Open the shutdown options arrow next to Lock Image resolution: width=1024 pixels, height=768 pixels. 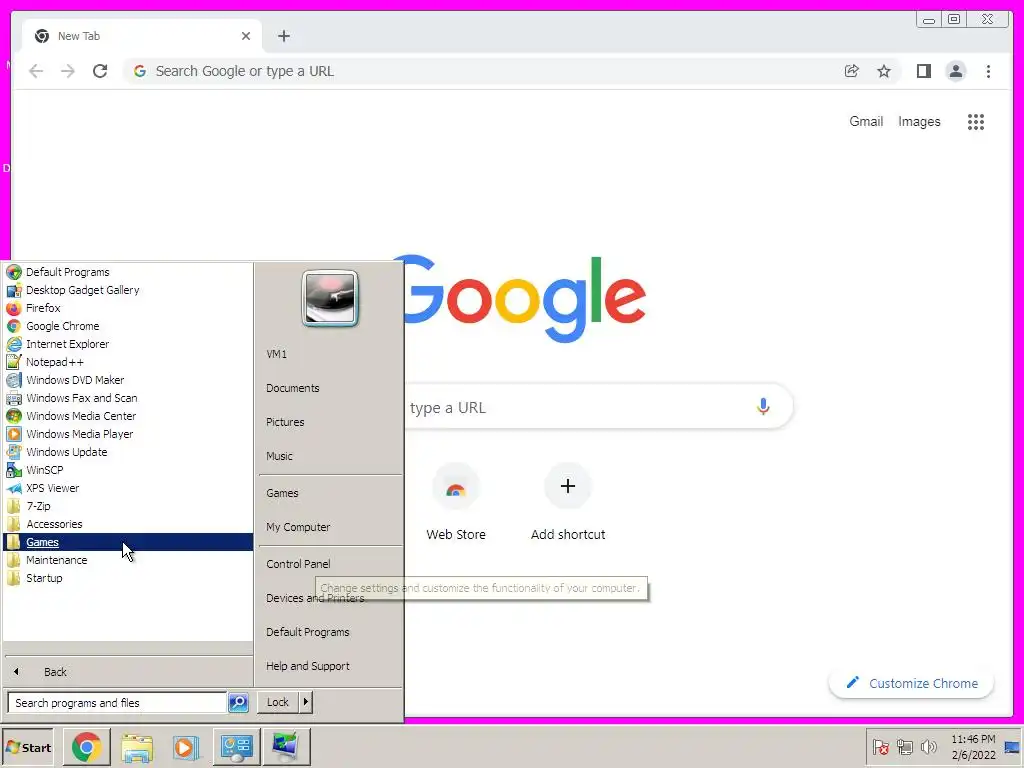pyautogui.click(x=306, y=702)
